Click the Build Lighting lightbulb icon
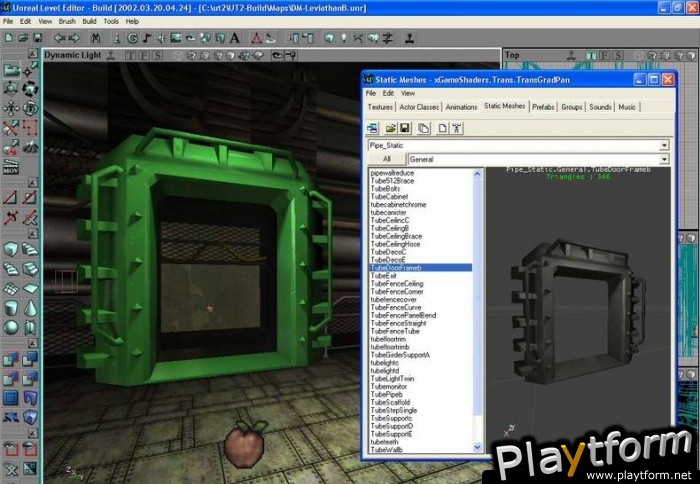The width and height of the screenshot is (700, 484). [344, 38]
